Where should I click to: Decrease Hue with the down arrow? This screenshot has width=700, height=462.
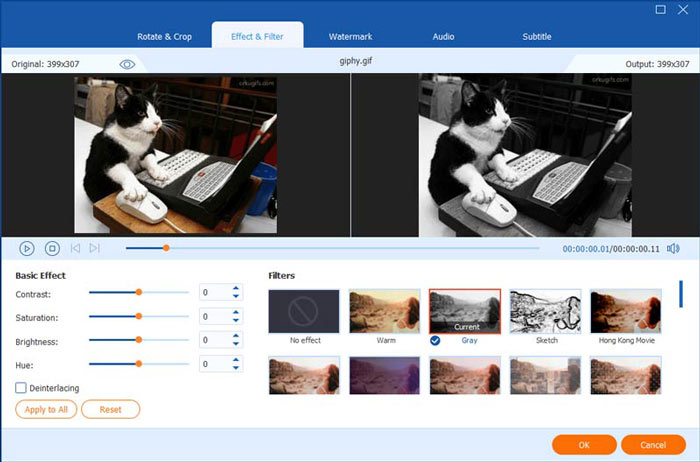[236, 368]
